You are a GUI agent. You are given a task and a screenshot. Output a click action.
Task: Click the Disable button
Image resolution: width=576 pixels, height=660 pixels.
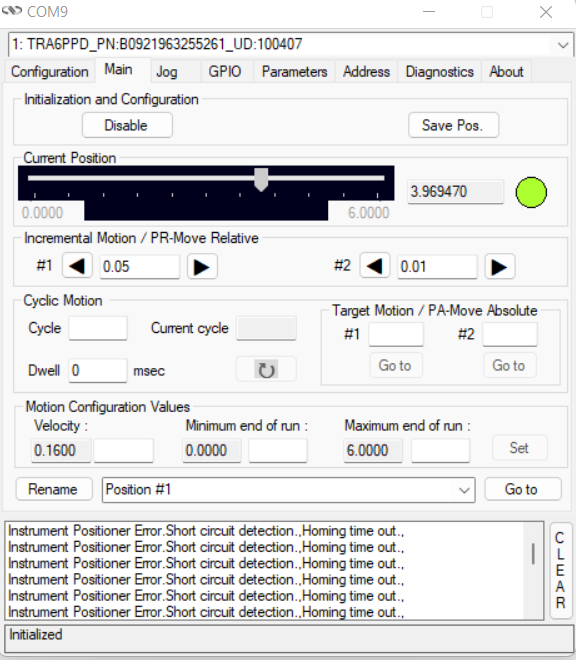127,125
